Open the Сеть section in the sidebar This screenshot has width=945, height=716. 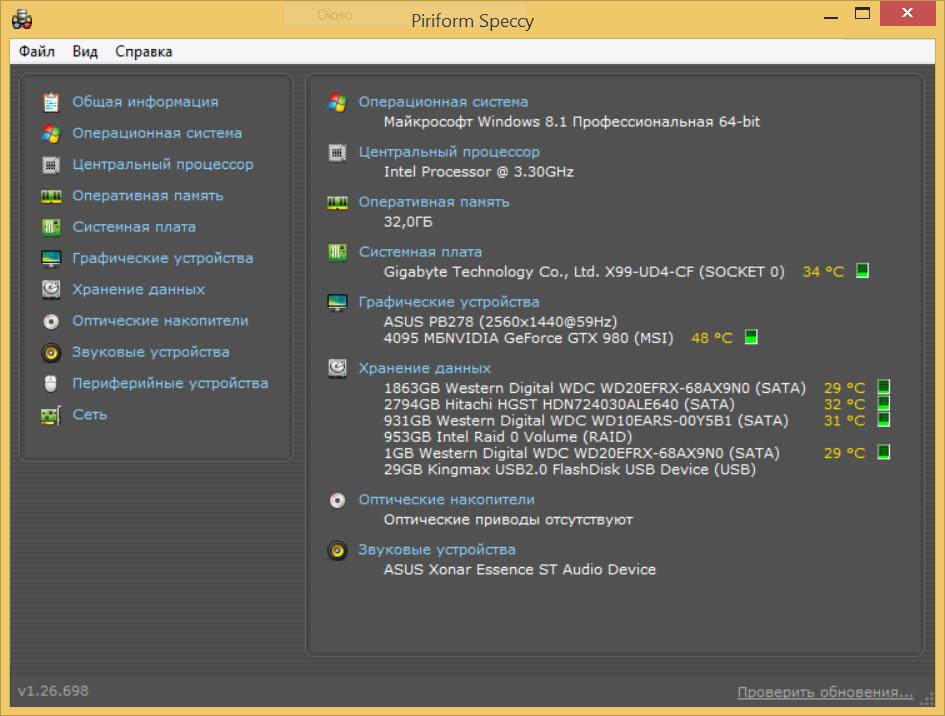coord(90,415)
